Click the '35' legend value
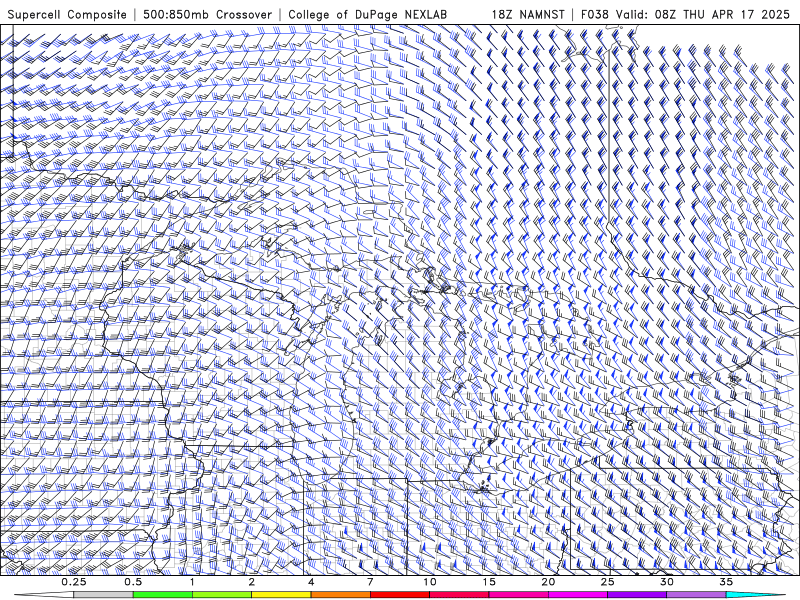The image size is (800, 600). pyautogui.click(x=726, y=582)
